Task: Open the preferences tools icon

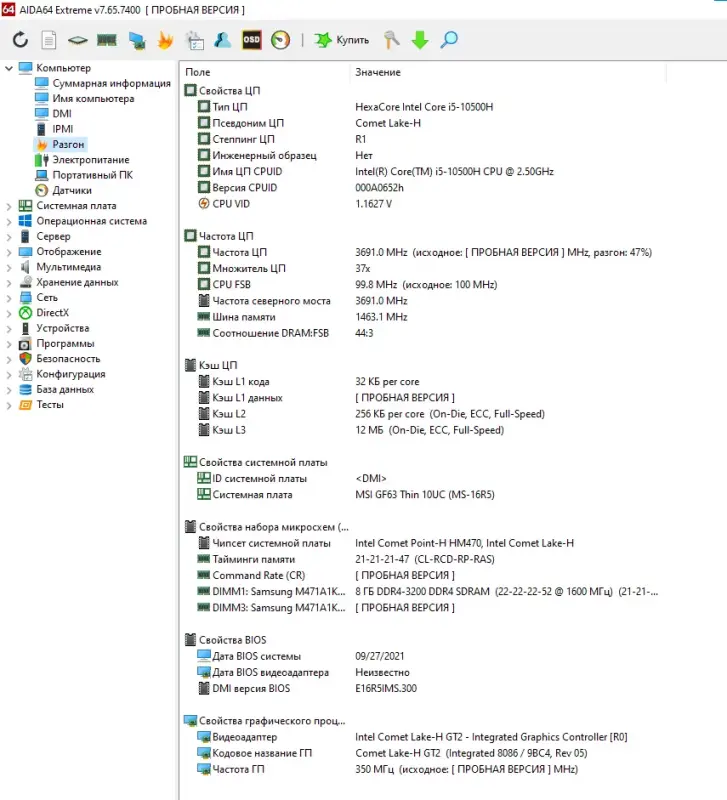Action: (391, 40)
